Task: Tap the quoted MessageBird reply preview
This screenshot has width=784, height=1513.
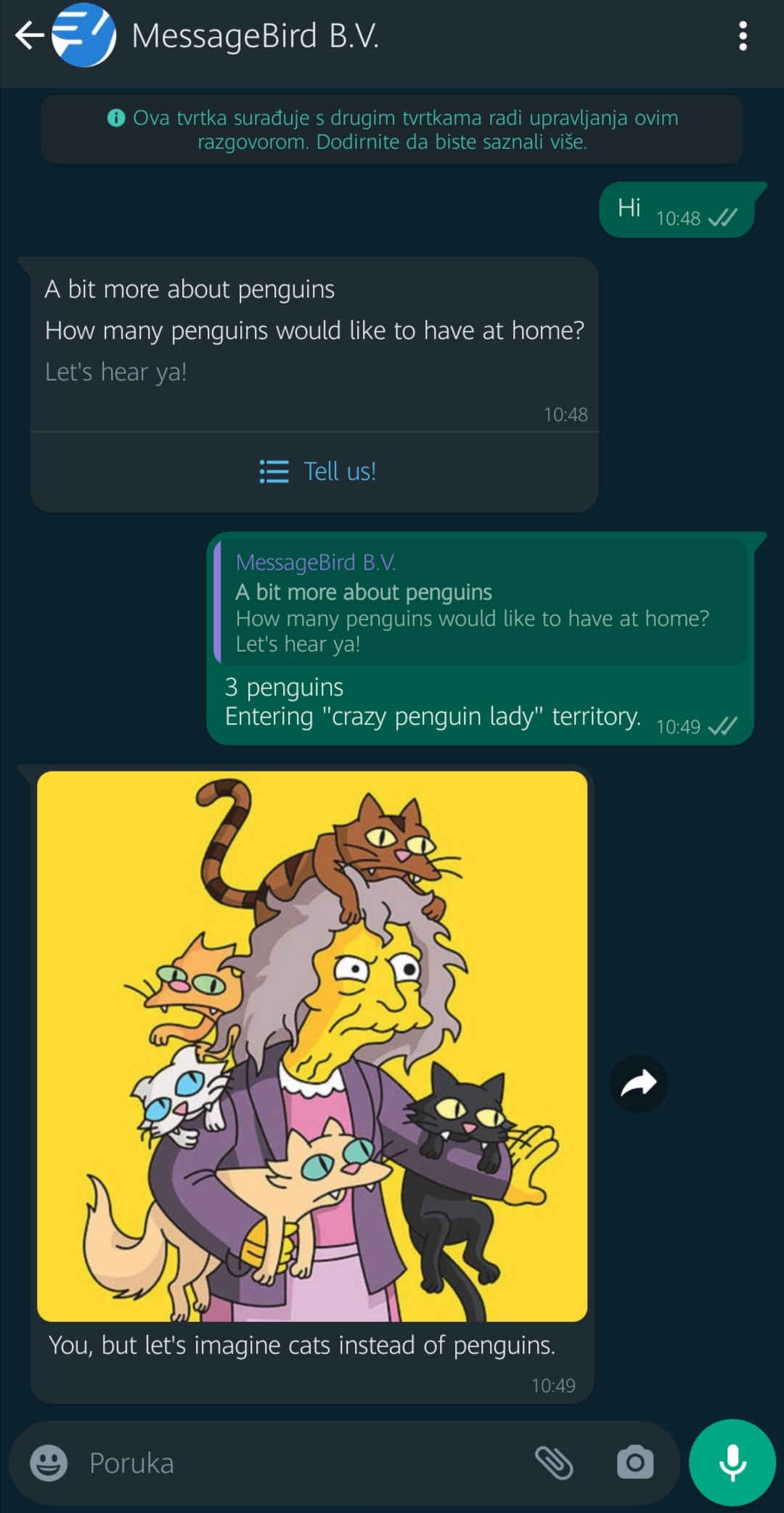Action: 481,602
